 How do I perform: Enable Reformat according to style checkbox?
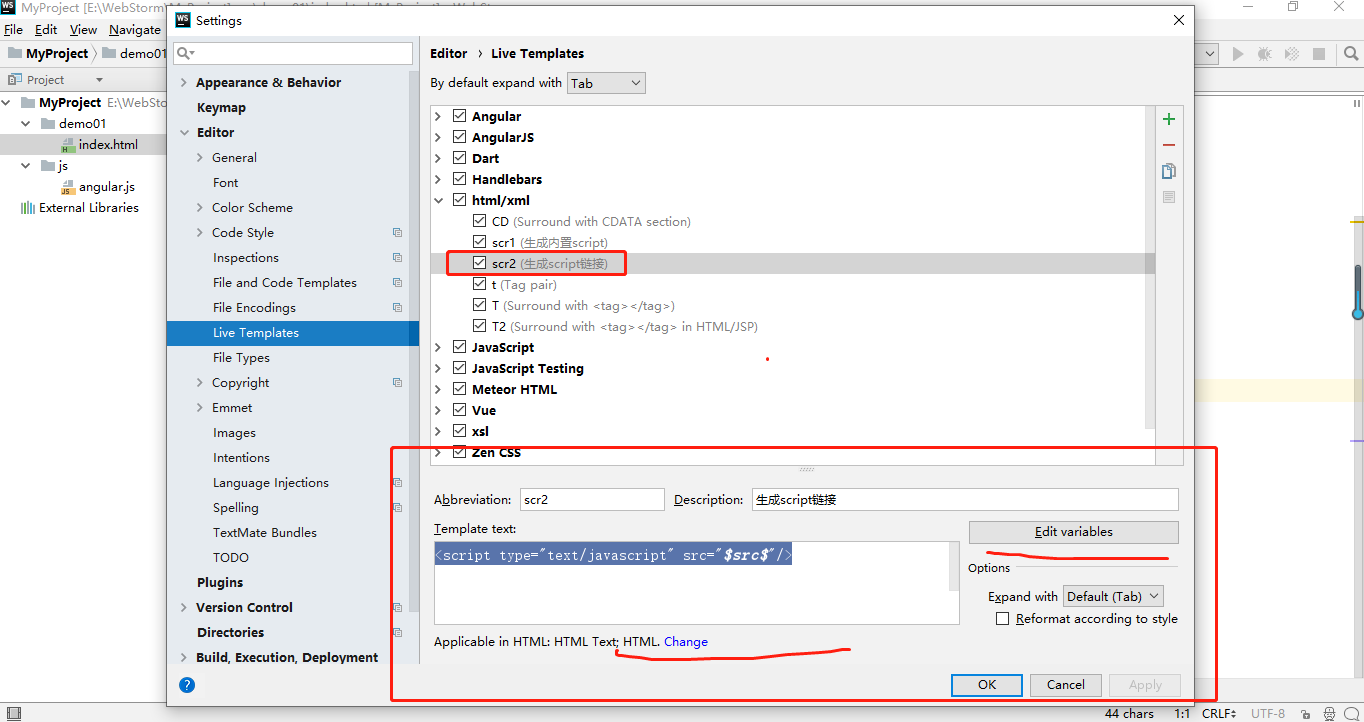point(1003,619)
